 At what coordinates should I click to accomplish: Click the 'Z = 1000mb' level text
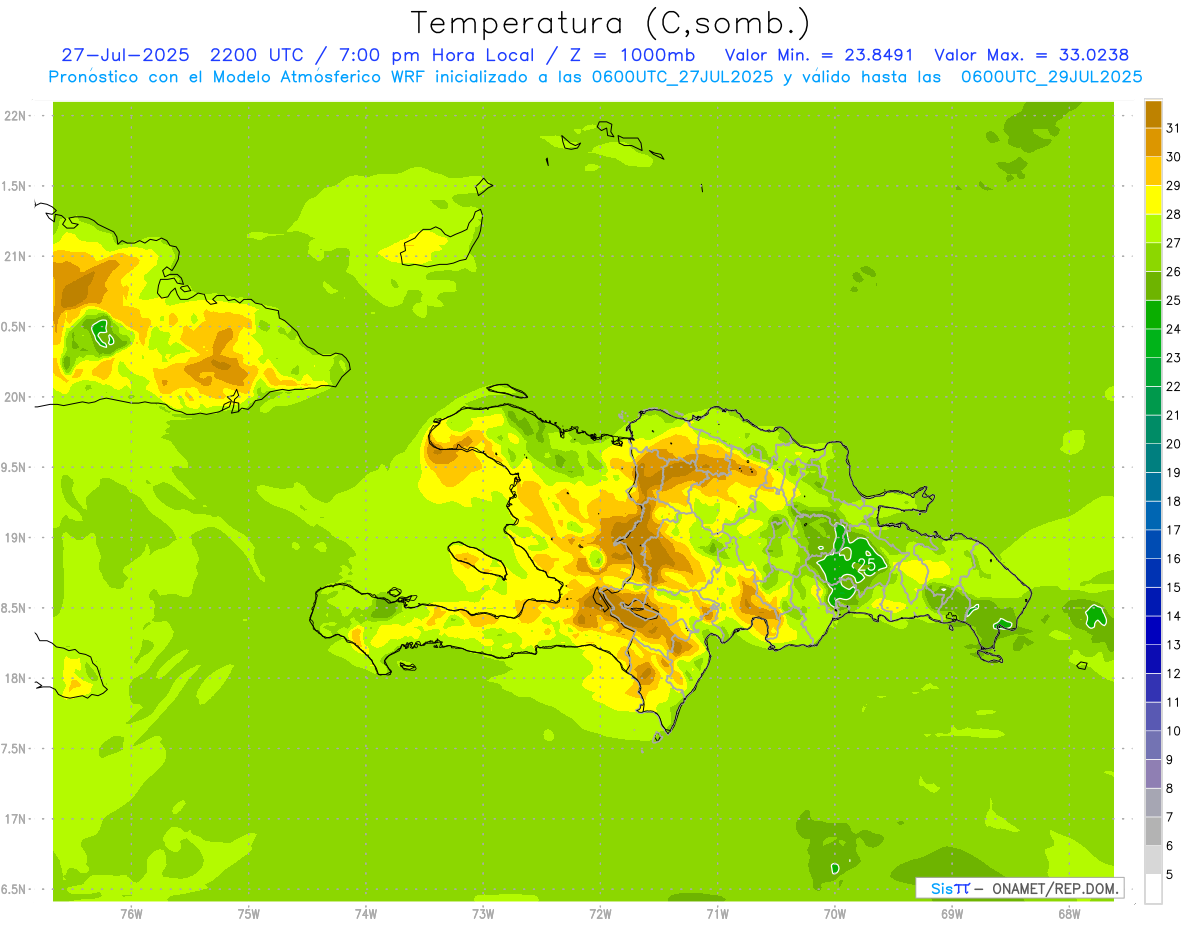click(x=634, y=55)
